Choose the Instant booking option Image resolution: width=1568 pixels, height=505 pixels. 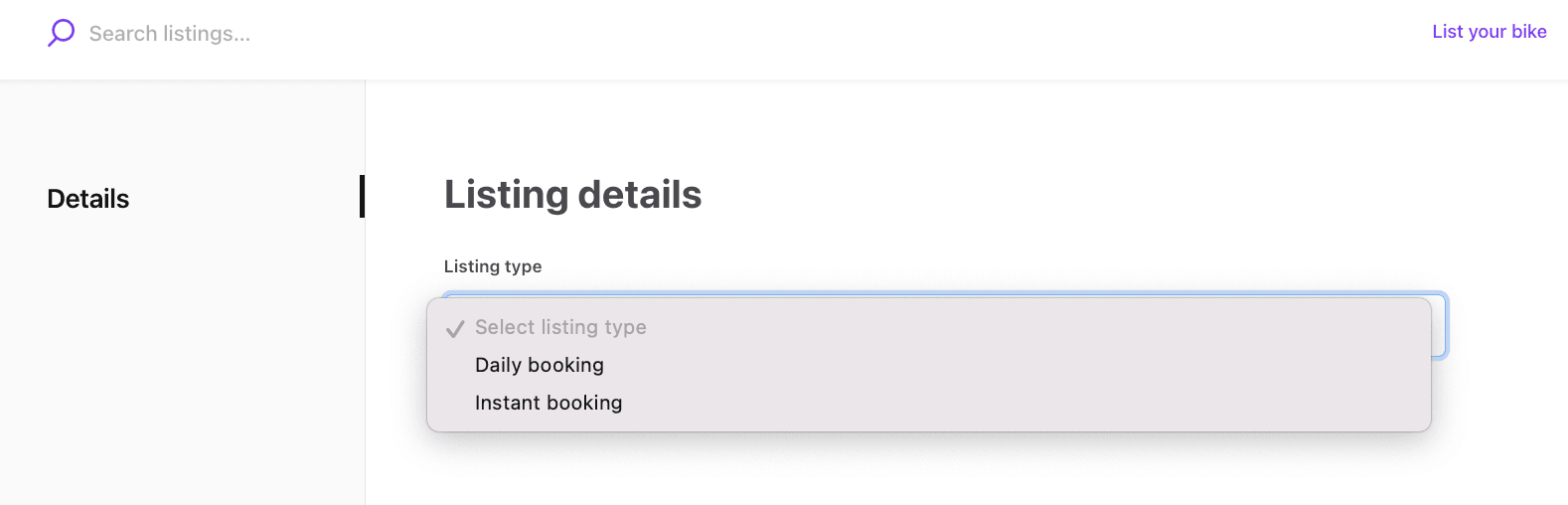(x=549, y=403)
